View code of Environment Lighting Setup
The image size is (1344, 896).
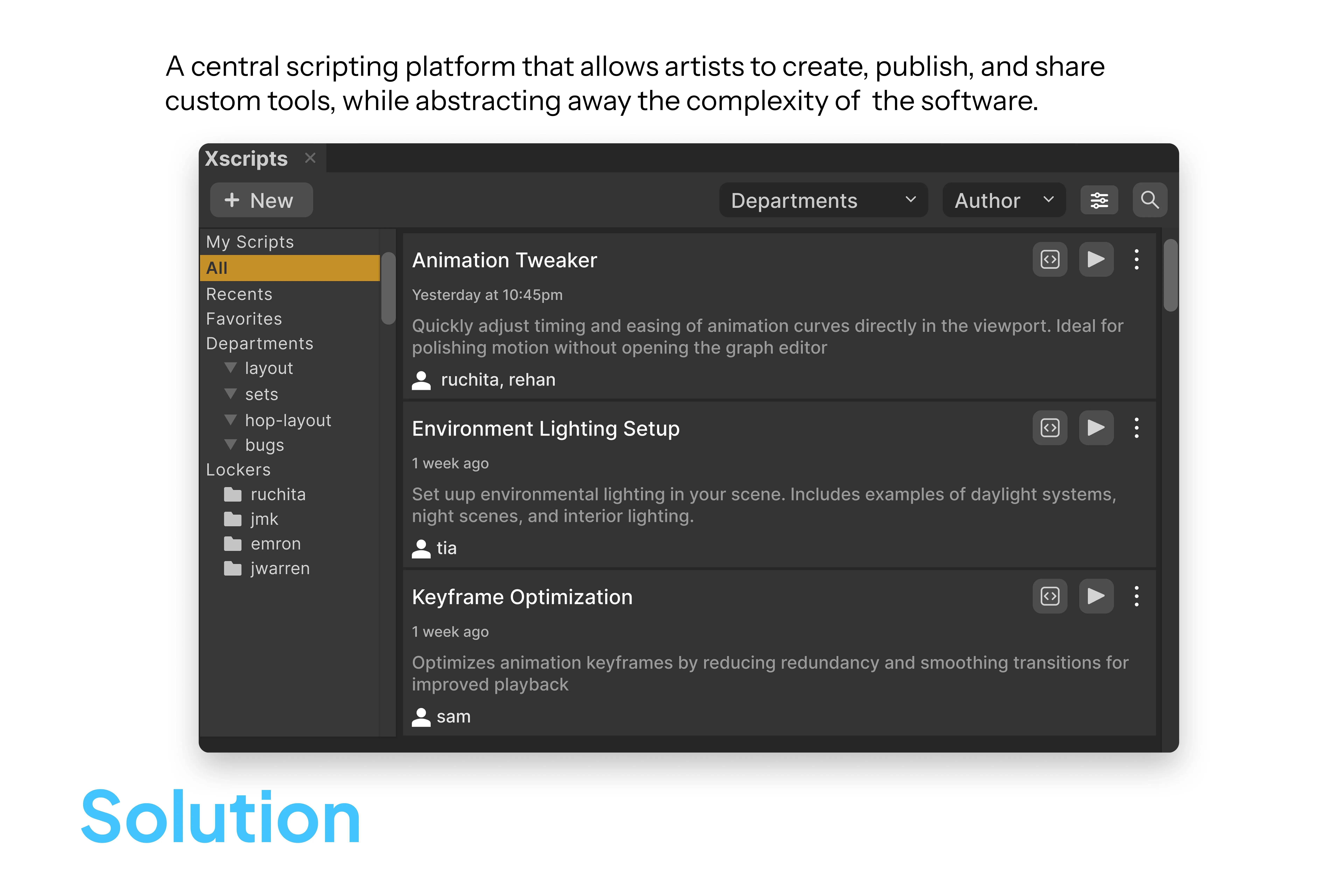point(1050,428)
